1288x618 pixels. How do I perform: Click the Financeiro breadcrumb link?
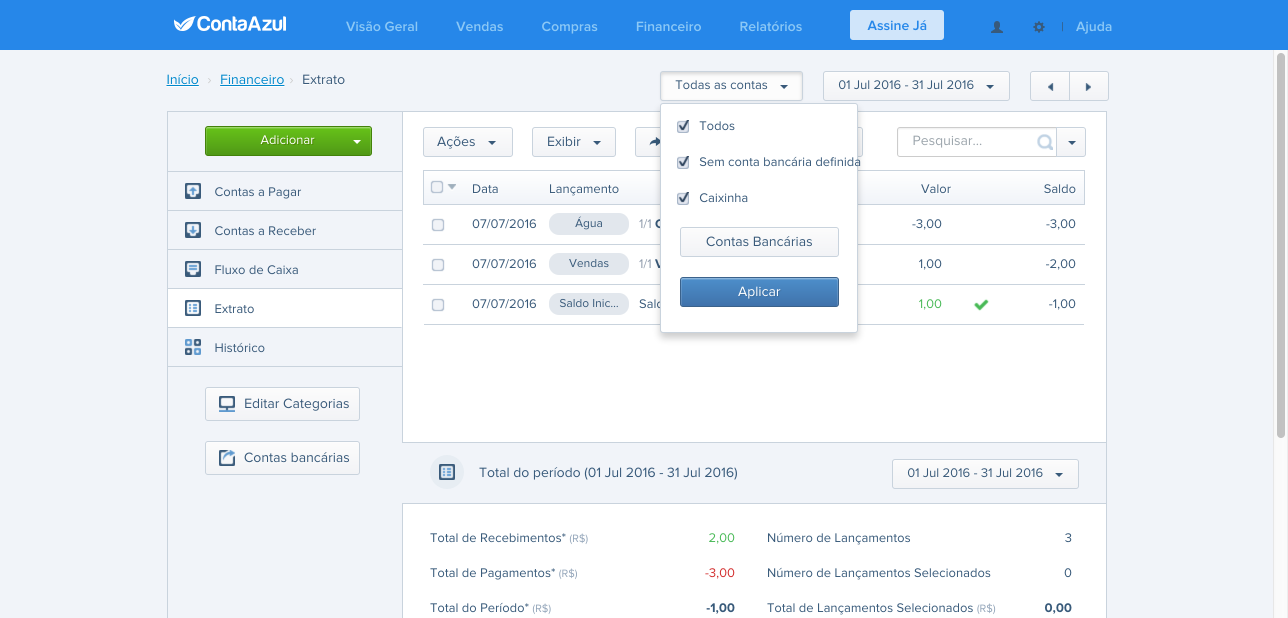(x=252, y=79)
